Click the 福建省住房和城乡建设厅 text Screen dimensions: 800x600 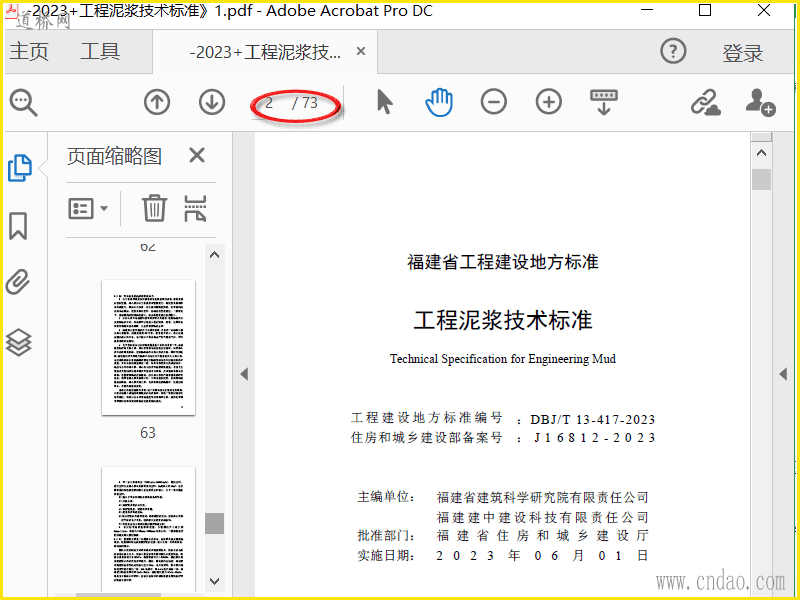pyautogui.click(x=542, y=536)
